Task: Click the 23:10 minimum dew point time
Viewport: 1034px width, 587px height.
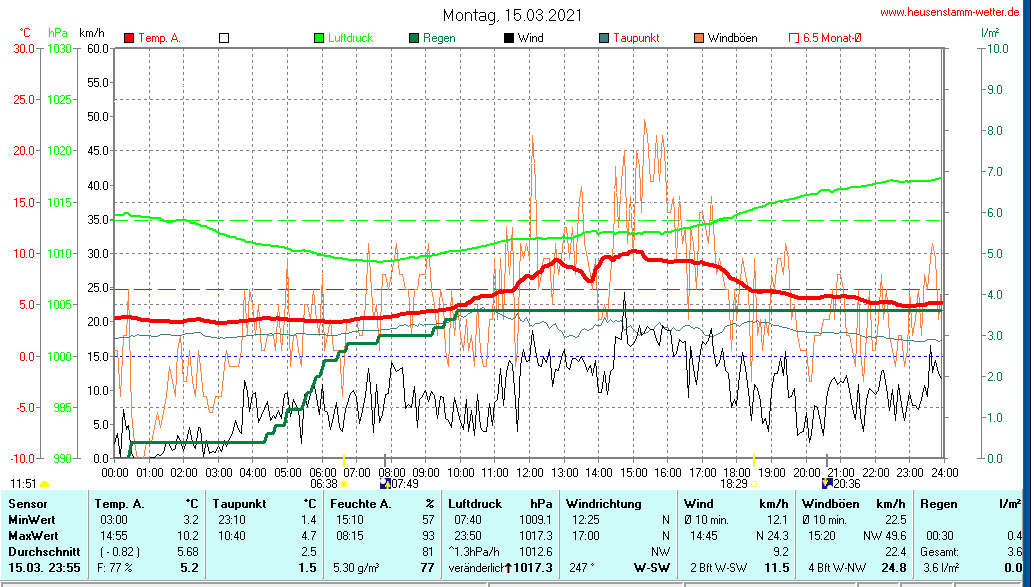Action: pos(231,520)
